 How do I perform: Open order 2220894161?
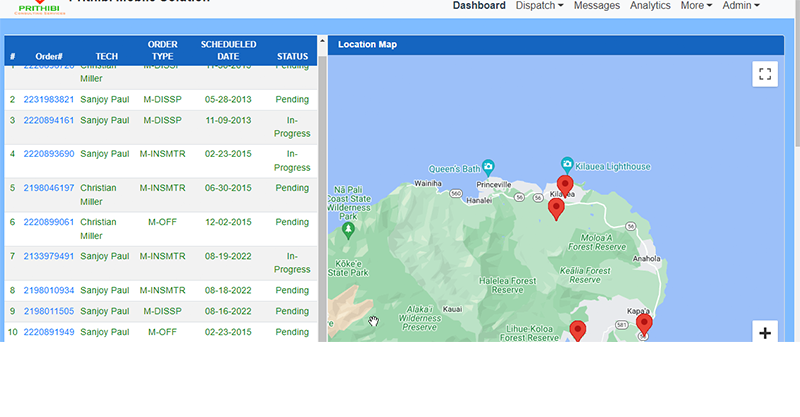pyautogui.click(x=49, y=120)
